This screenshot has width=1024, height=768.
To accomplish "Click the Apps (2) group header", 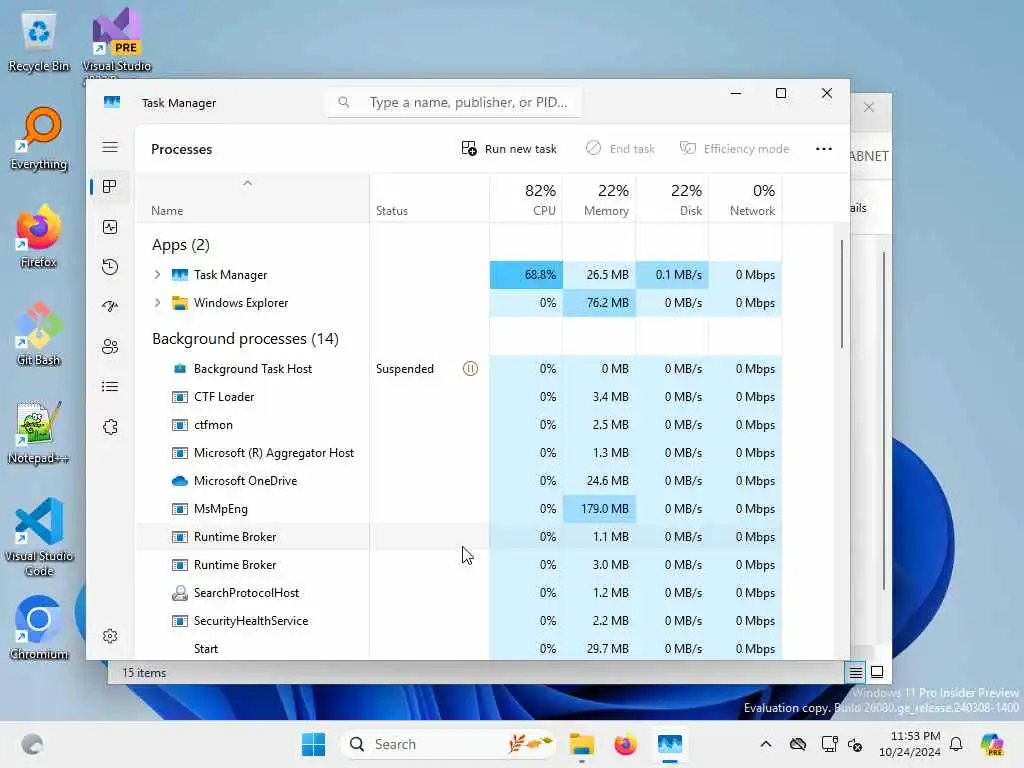I will pos(181,245).
